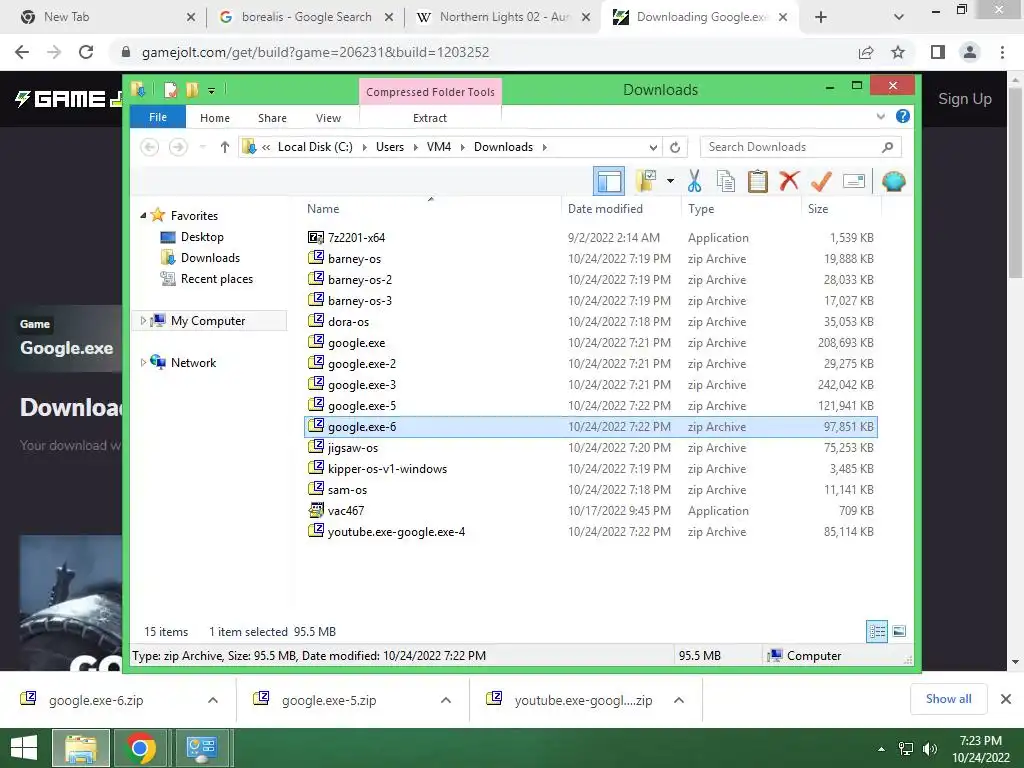The image size is (1024, 768).
Task: Sort files by Date modified column
Action: (x=605, y=209)
